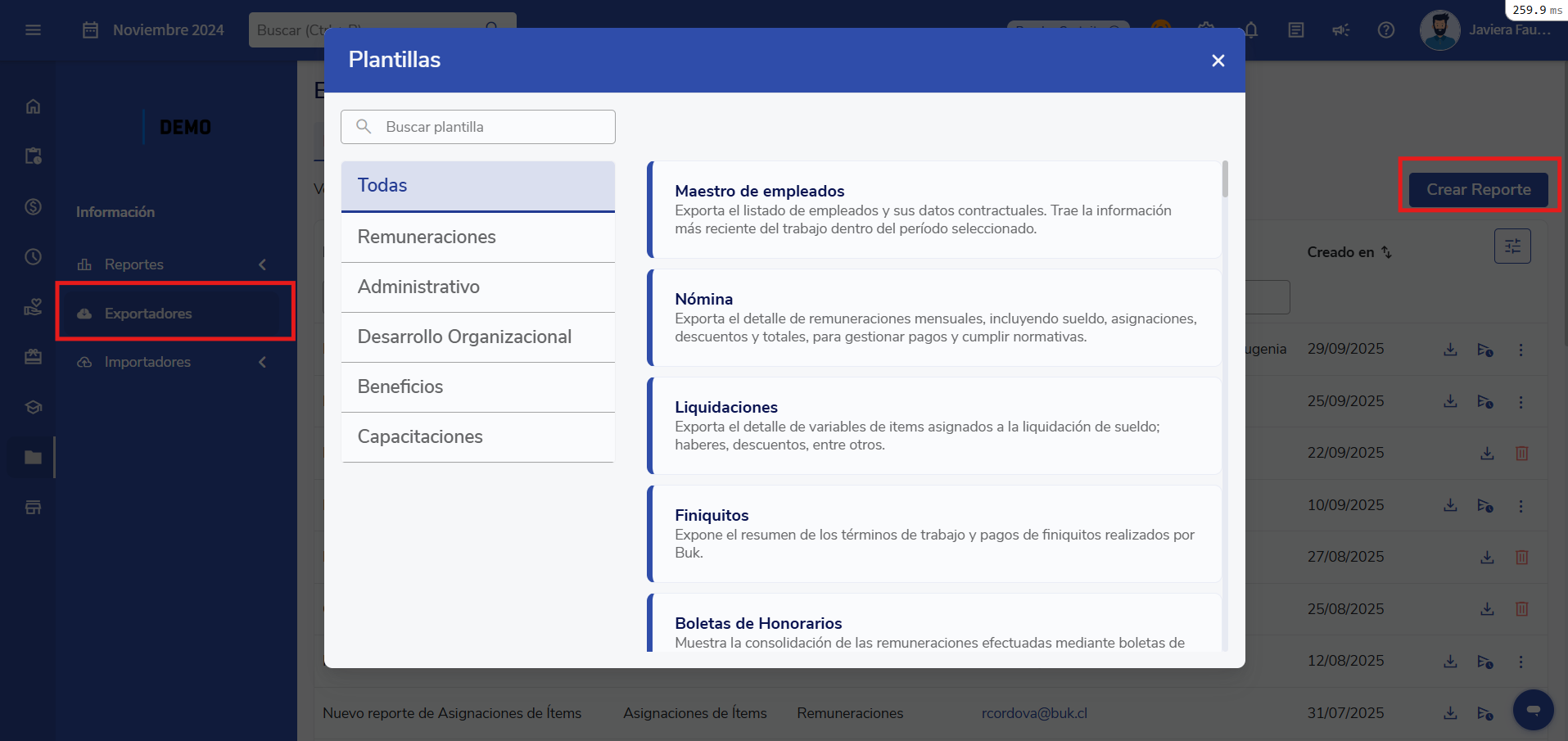Open the Noviembre 2024 period picker
This screenshot has width=1568, height=741.
(154, 30)
